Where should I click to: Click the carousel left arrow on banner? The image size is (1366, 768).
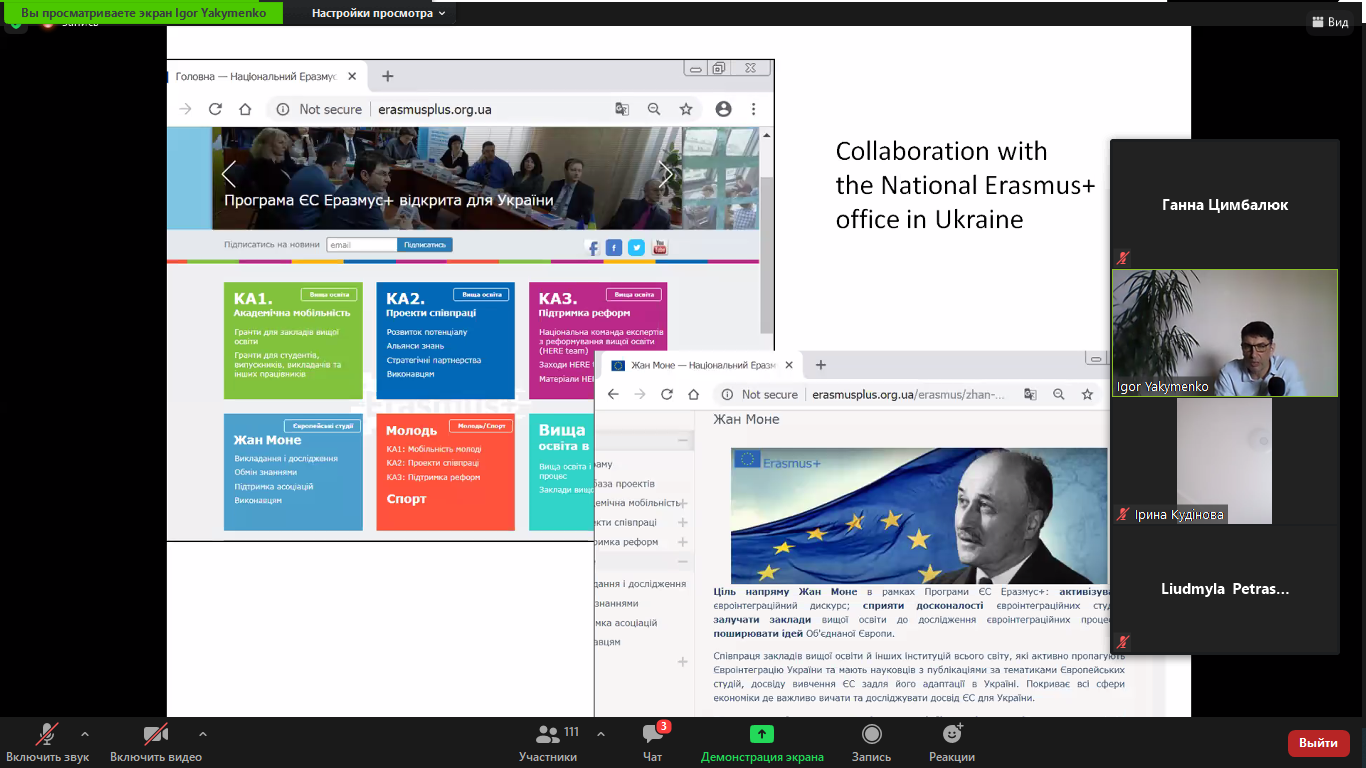click(x=229, y=174)
